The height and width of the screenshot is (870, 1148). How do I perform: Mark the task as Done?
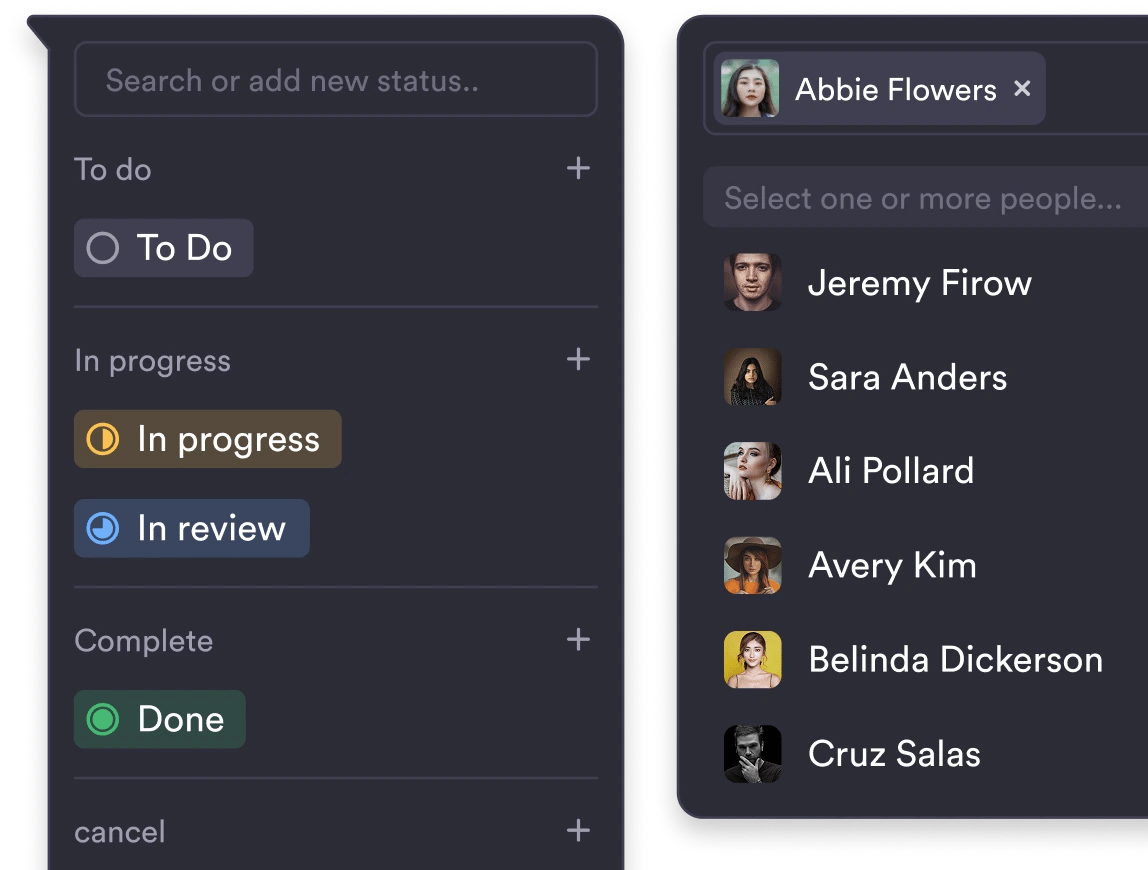click(180, 719)
